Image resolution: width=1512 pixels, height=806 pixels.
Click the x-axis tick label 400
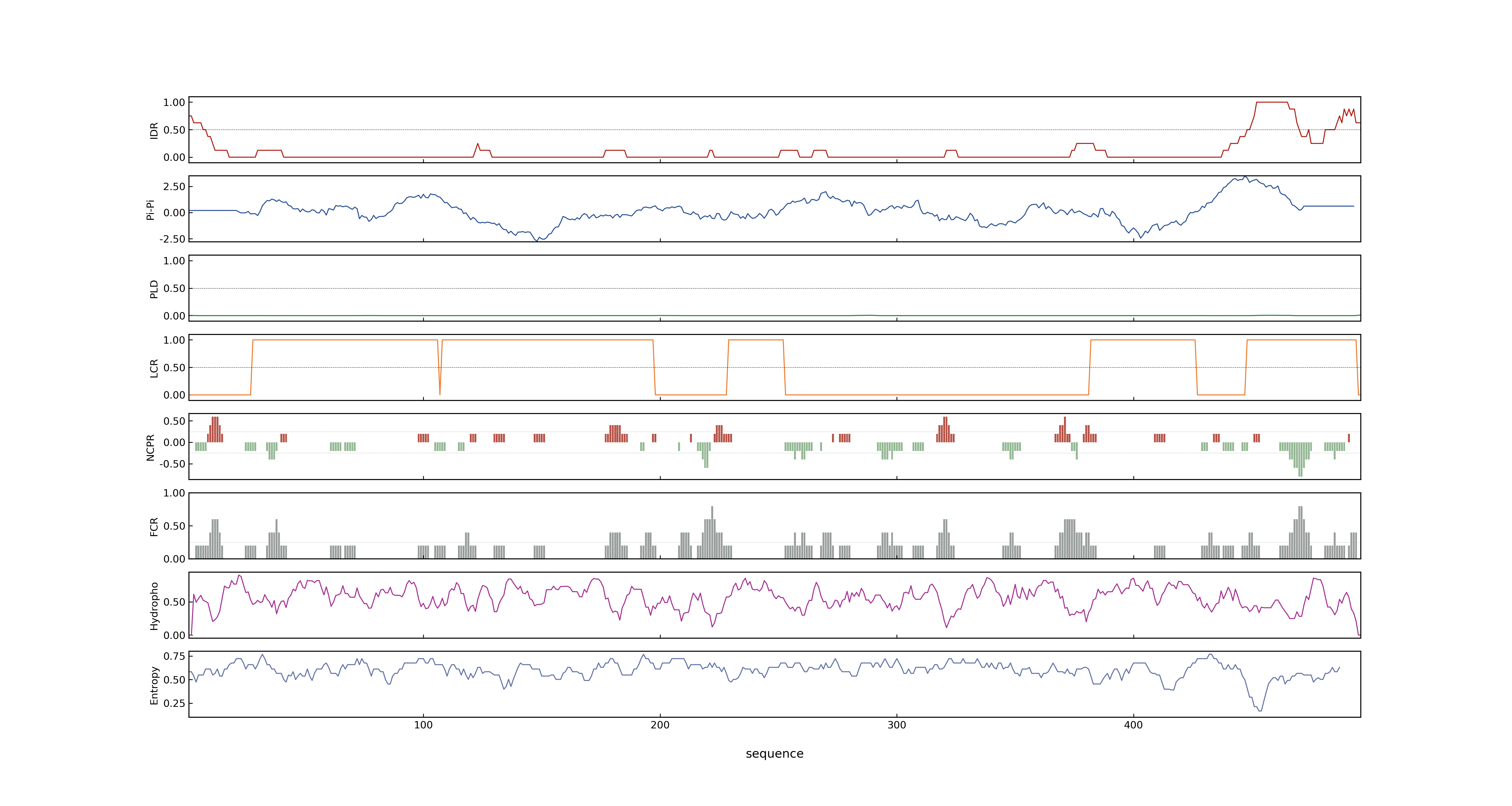tap(1133, 725)
